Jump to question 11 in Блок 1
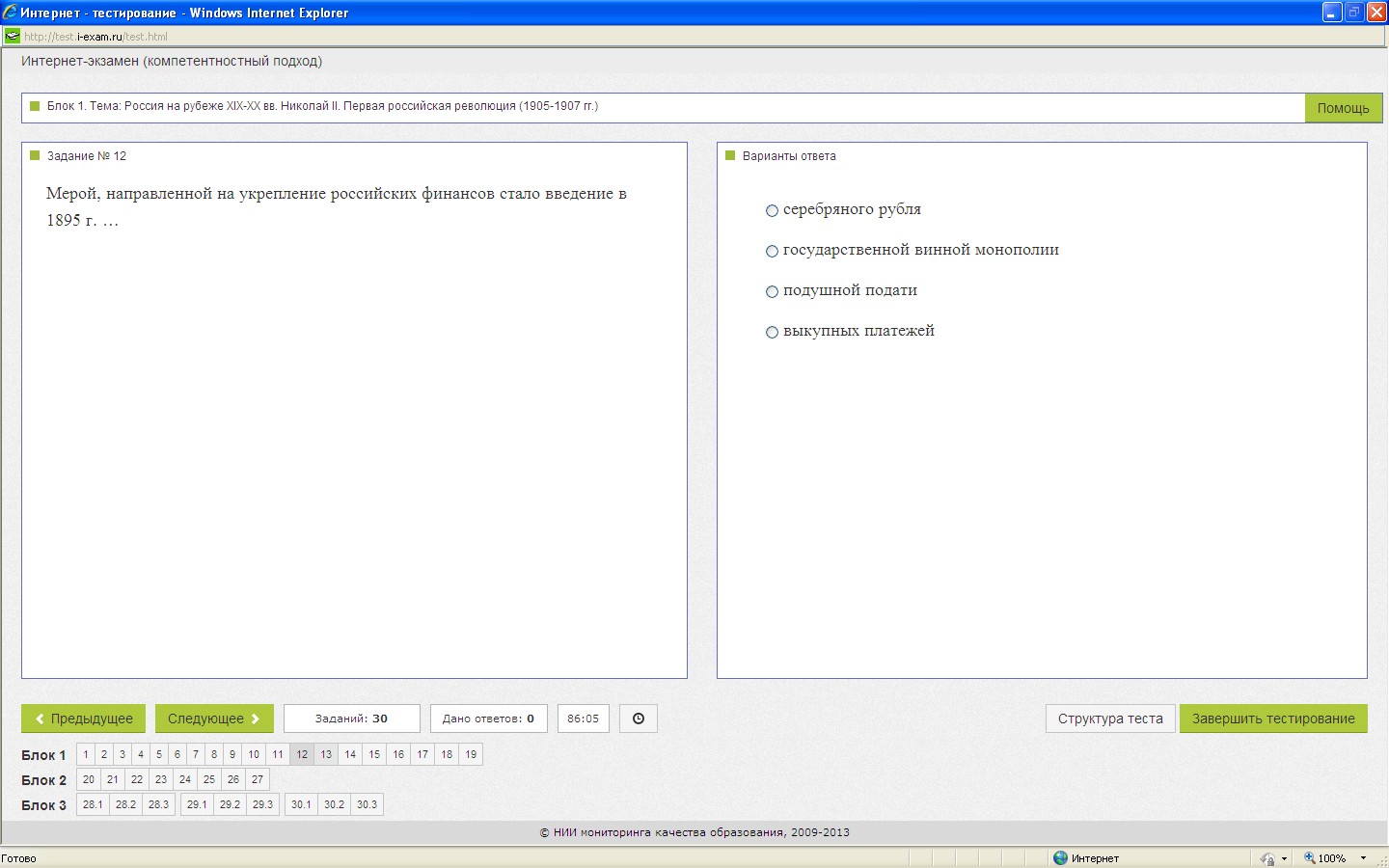The image size is (1389, 868). tap(278, 754)
